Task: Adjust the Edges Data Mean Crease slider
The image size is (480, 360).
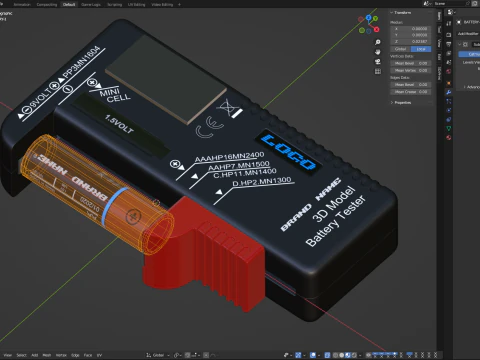Action: (x=411, y=92)
